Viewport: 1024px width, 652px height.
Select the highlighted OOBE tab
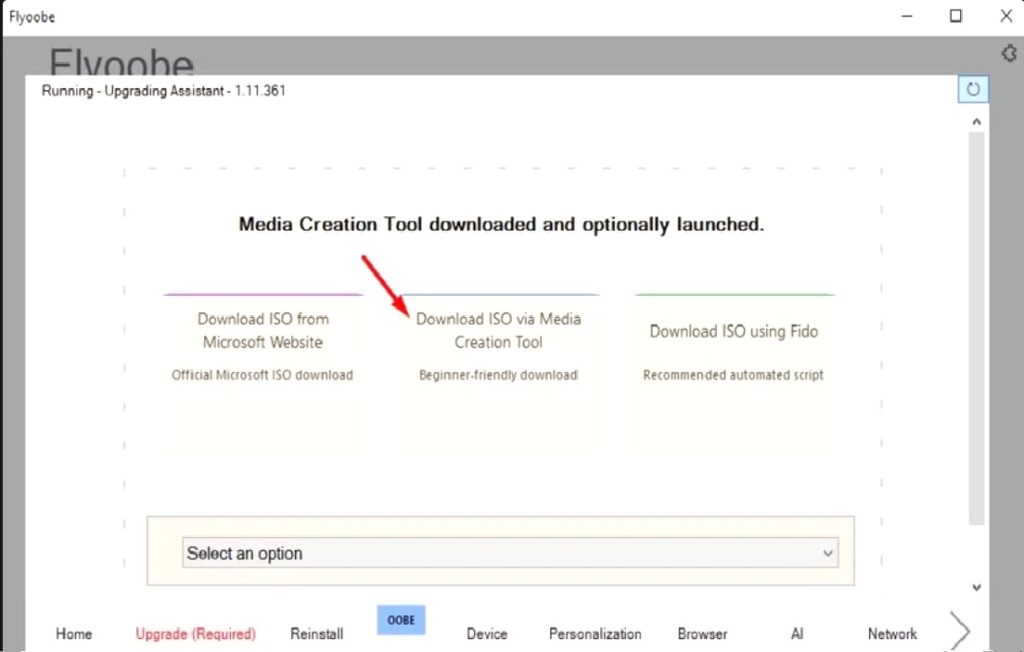pyautogui.click(x=401, y=620)
